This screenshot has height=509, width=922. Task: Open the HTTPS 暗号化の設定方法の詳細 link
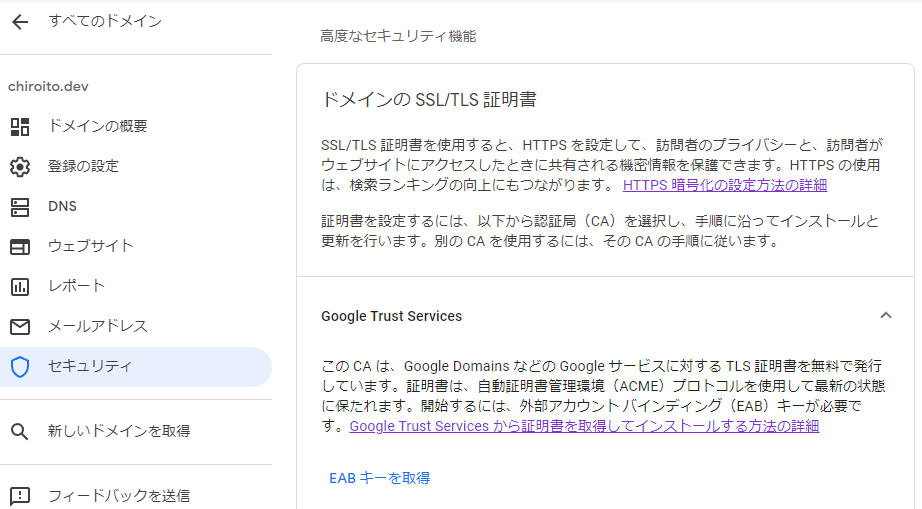click(x=725, y=185)
